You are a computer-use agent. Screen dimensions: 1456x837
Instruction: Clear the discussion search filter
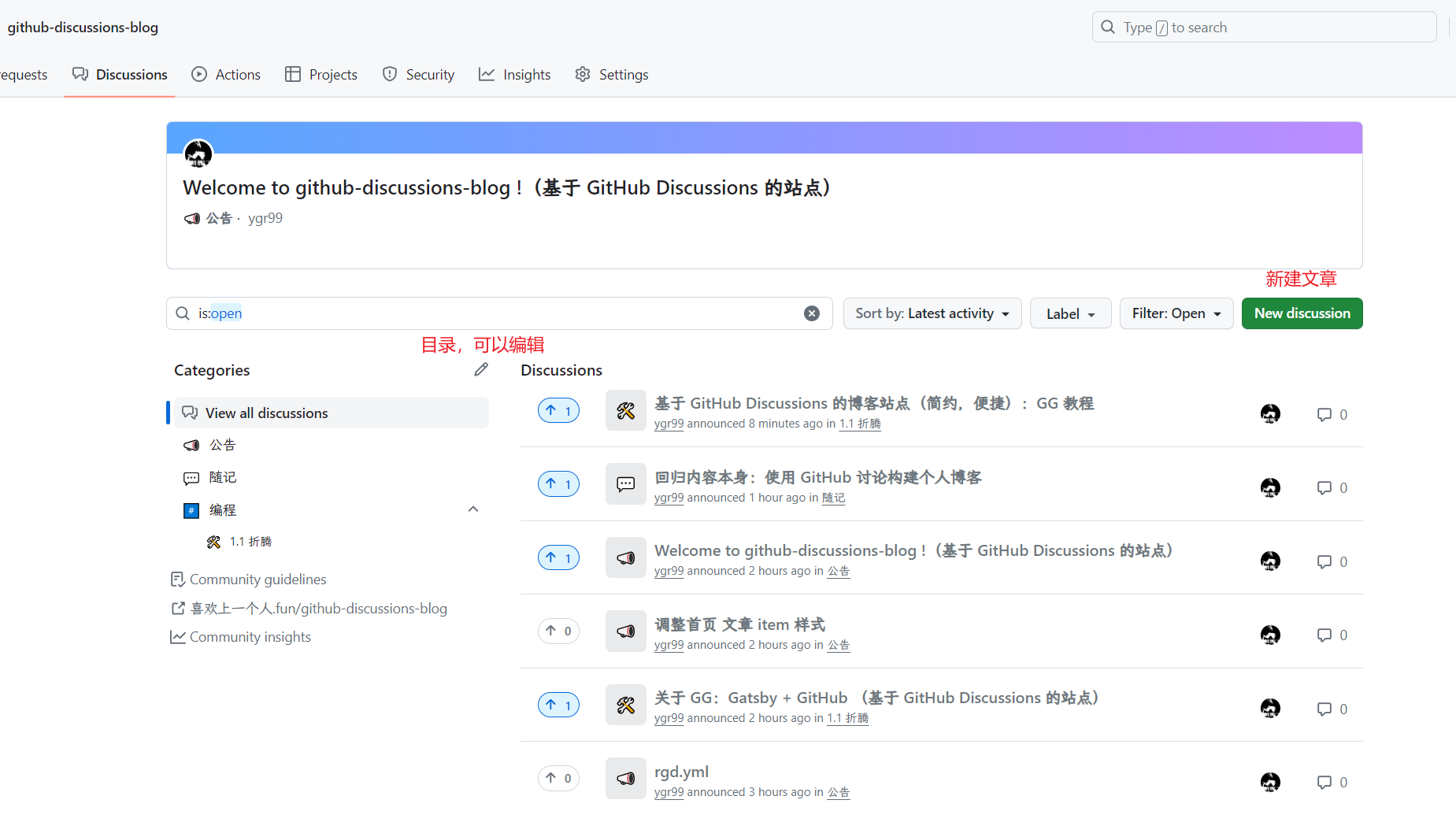click(x=812, y=313)
